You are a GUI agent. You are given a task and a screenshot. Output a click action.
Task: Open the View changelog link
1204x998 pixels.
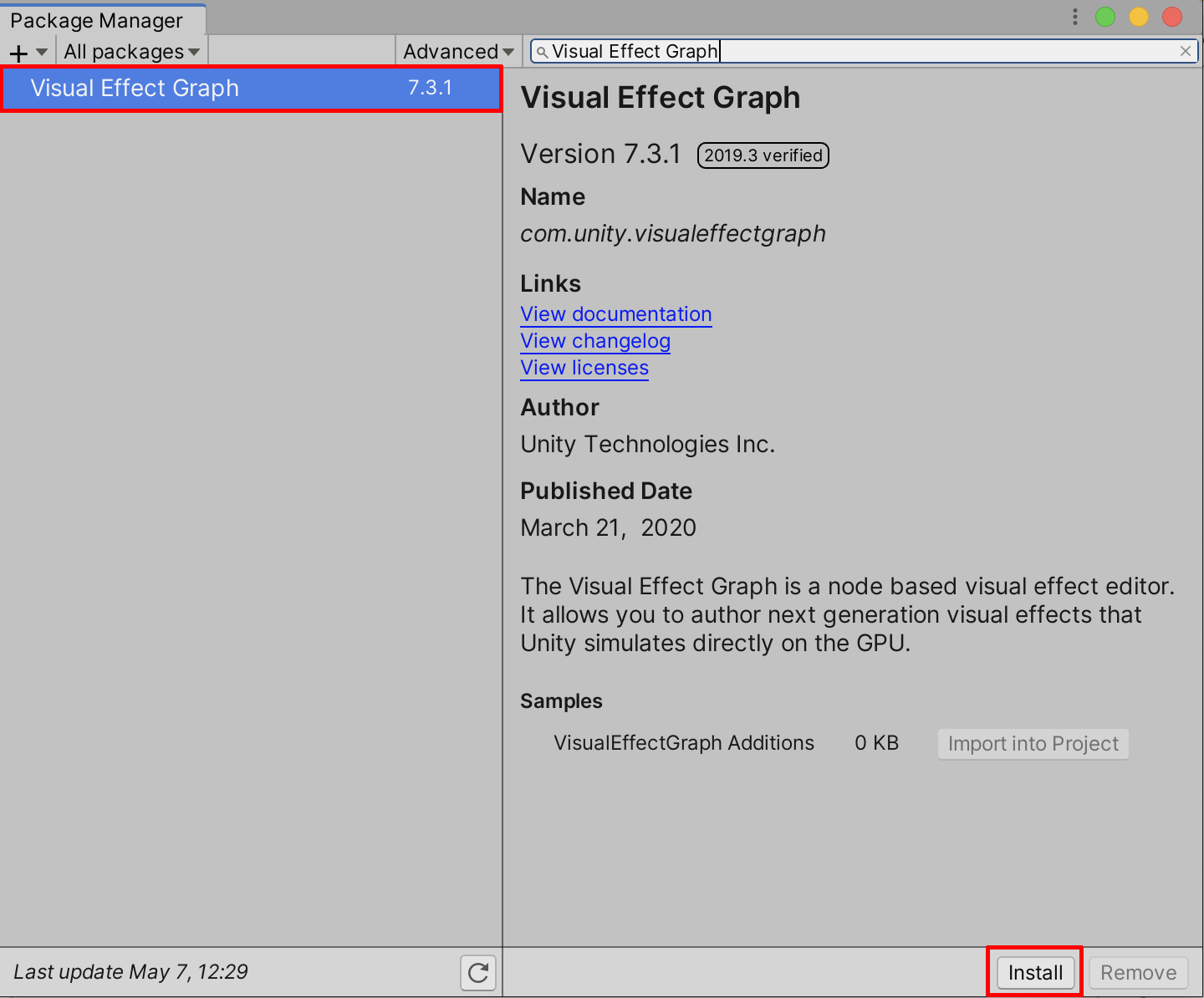pyautogui.click(x=595, y=341)
